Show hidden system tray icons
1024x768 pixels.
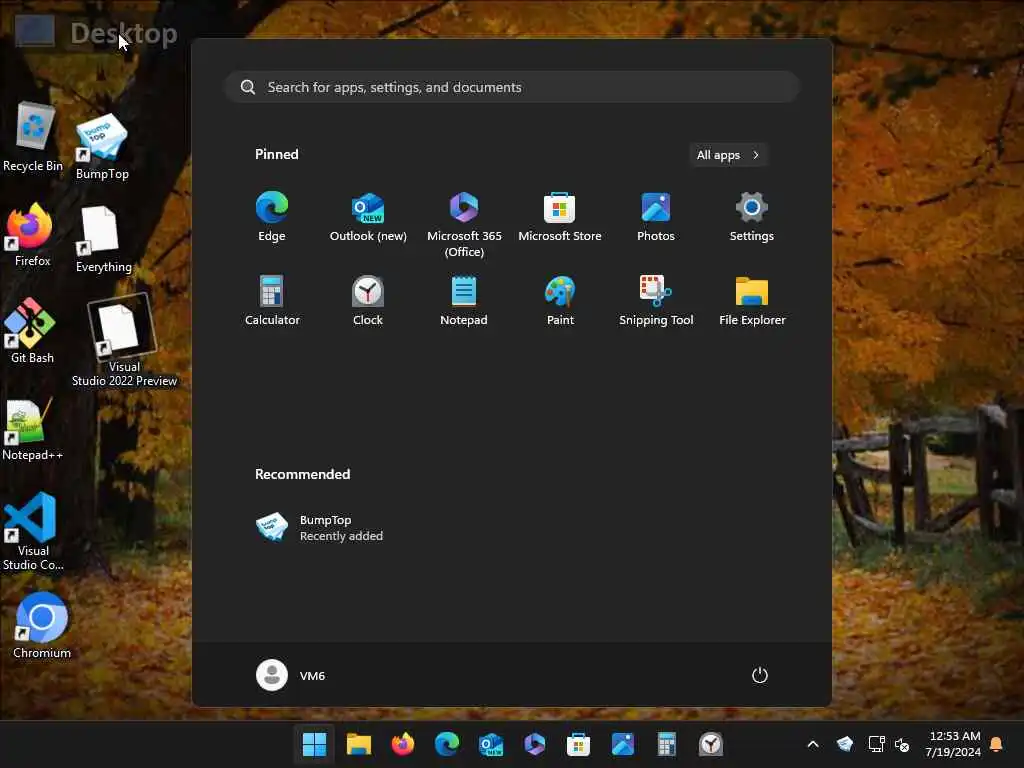[813, 744]
